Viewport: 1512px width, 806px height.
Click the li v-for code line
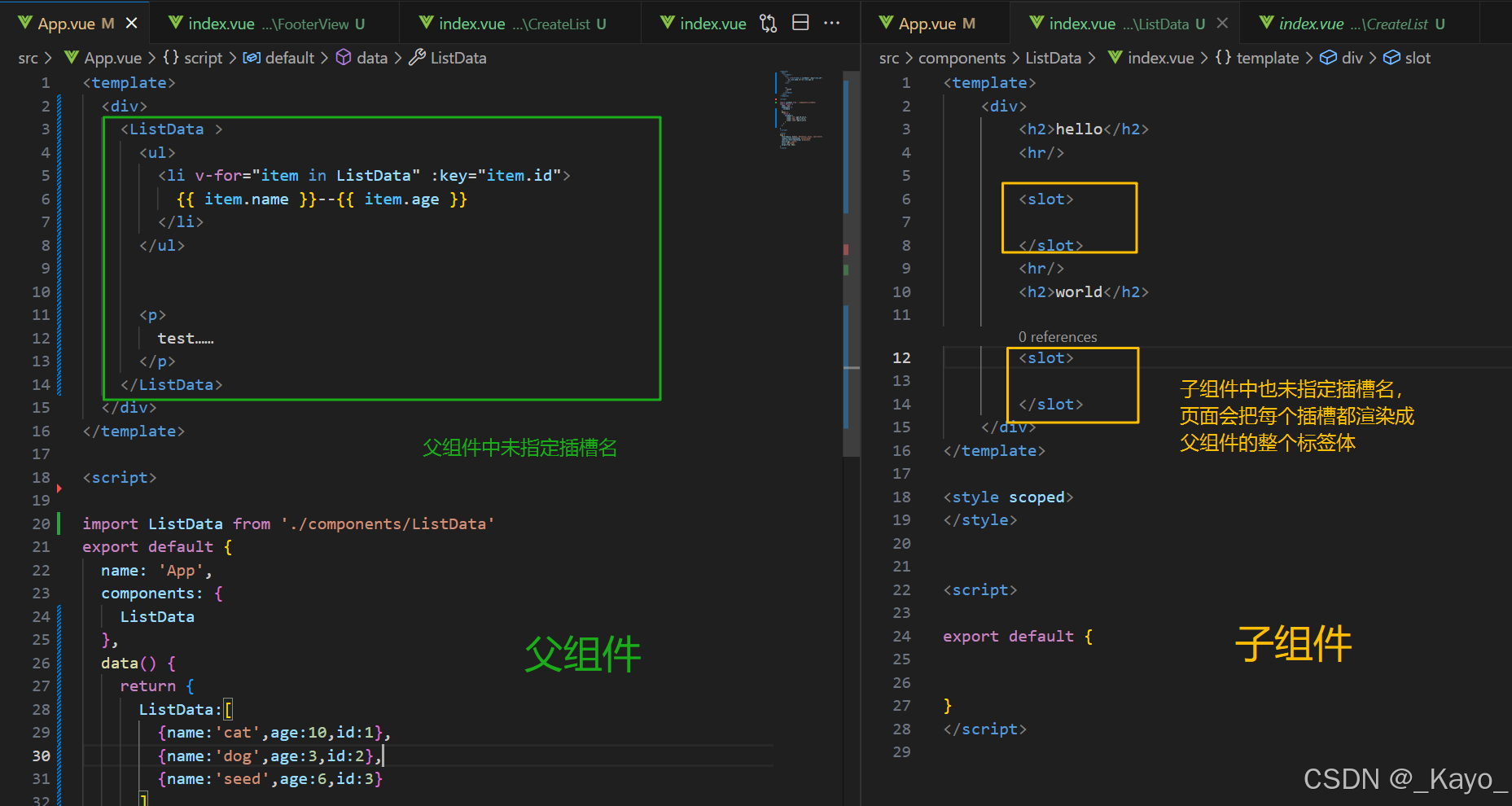[364, 175]
